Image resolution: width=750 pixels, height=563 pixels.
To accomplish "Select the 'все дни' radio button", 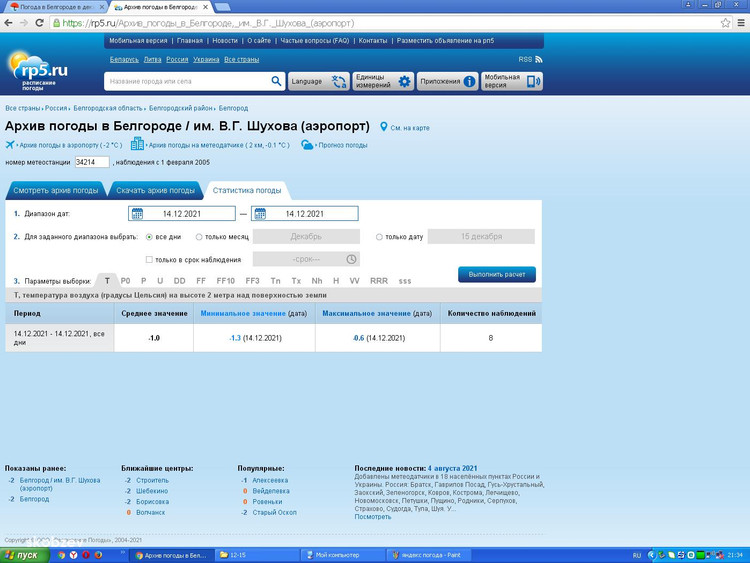I will click(150, 237).
